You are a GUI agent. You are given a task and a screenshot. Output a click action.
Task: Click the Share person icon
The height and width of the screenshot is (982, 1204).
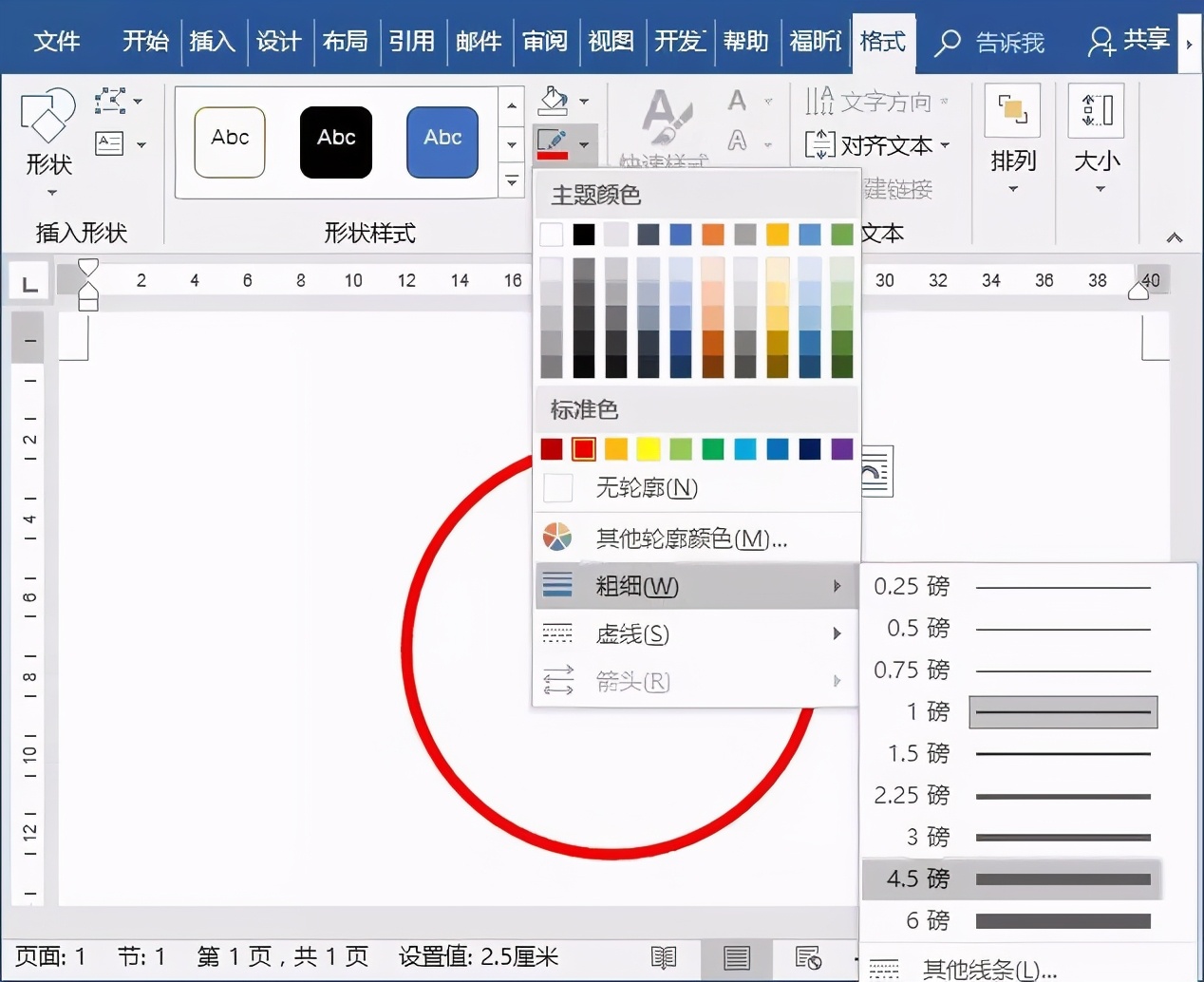[1101, 41]
